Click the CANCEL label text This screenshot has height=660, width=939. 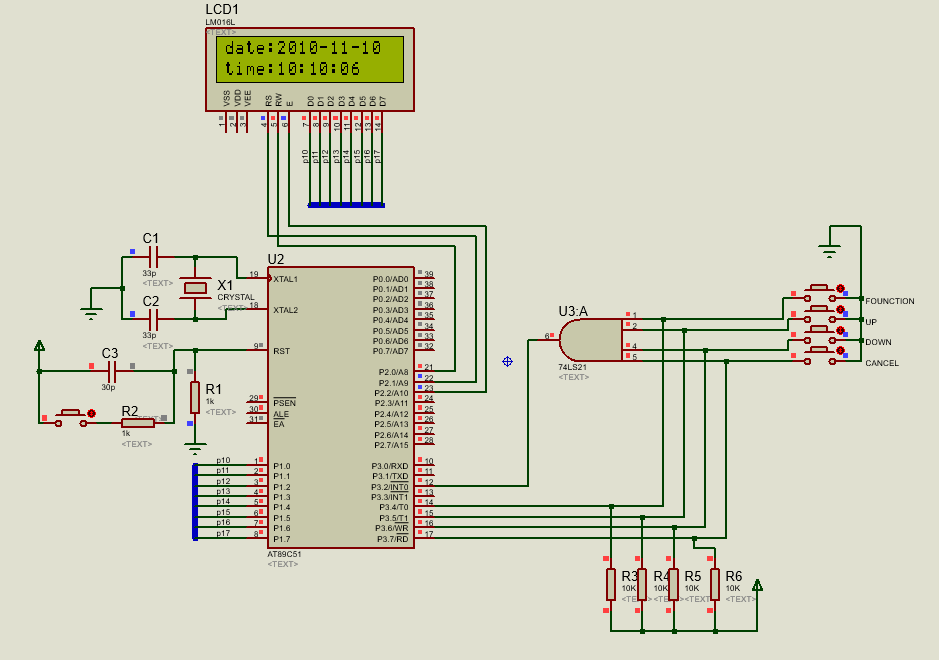[x=882, y=363]
